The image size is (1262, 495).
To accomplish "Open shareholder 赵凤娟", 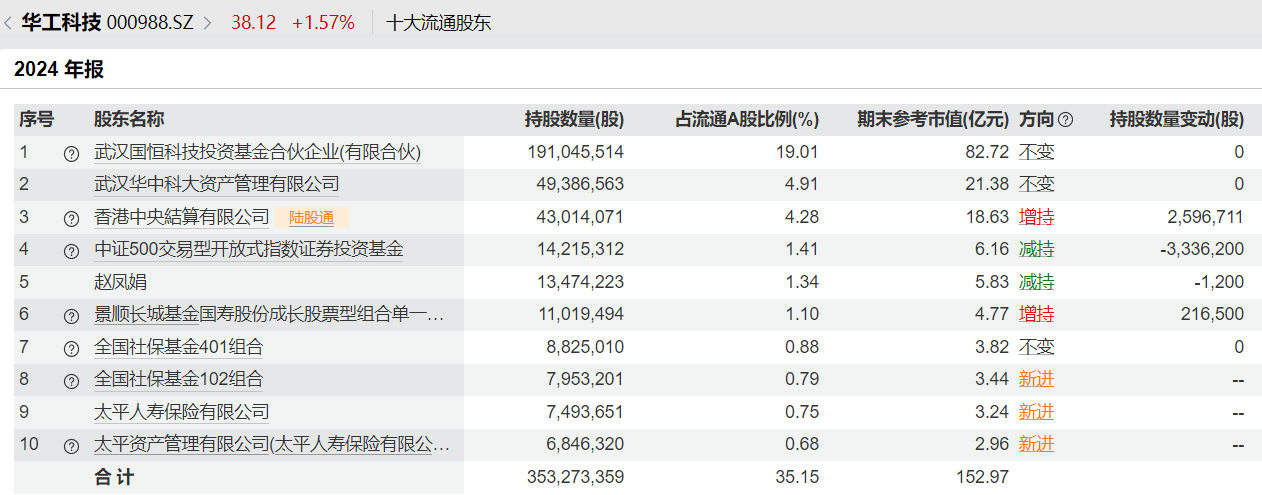I will tap(121, 282).
